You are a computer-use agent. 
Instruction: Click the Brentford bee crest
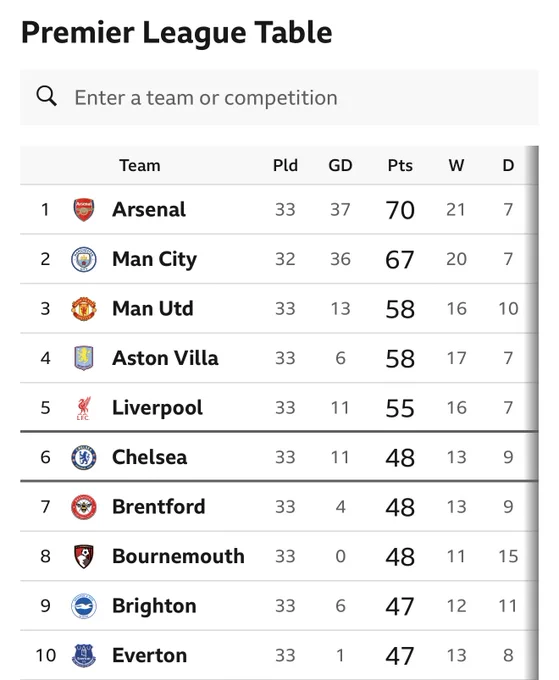(x=84, y=507)
